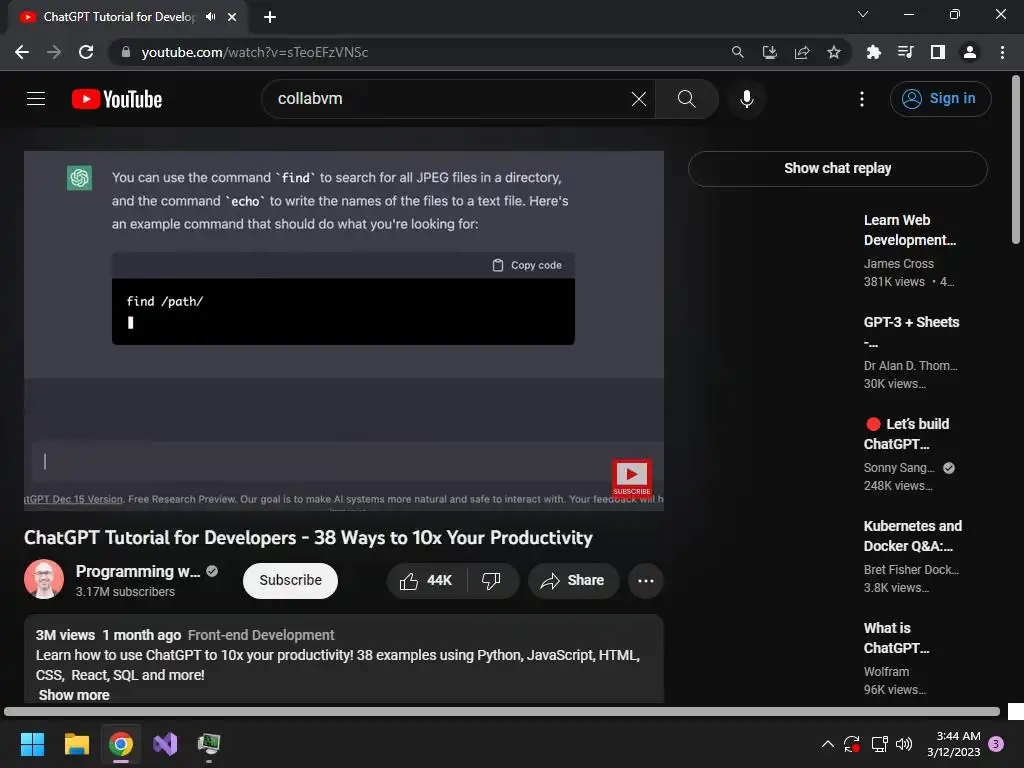
Task: Dislike the video with thumbs down
Action: pos(491,581)
